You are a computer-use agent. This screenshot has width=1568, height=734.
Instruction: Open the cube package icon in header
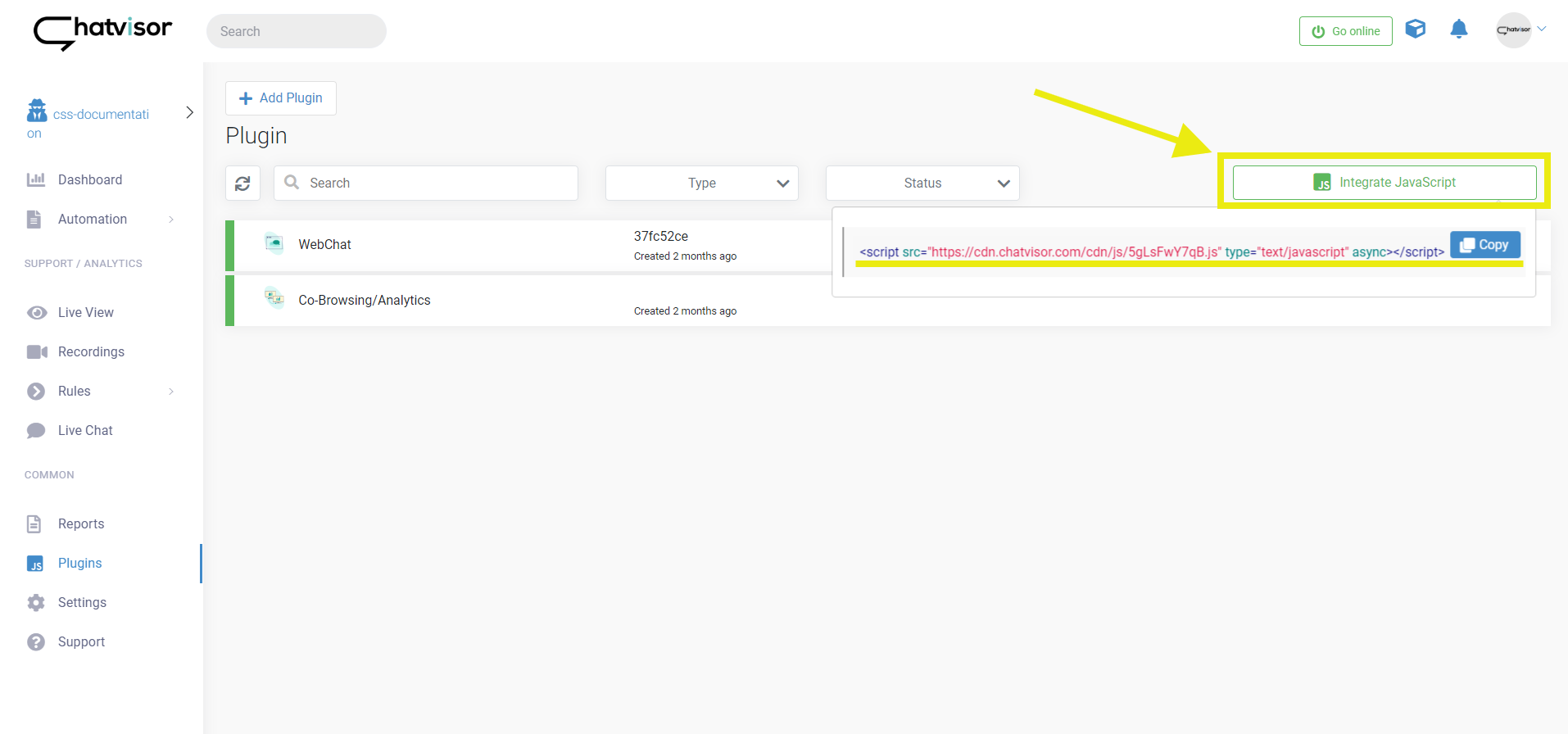tap(1416, 29)
